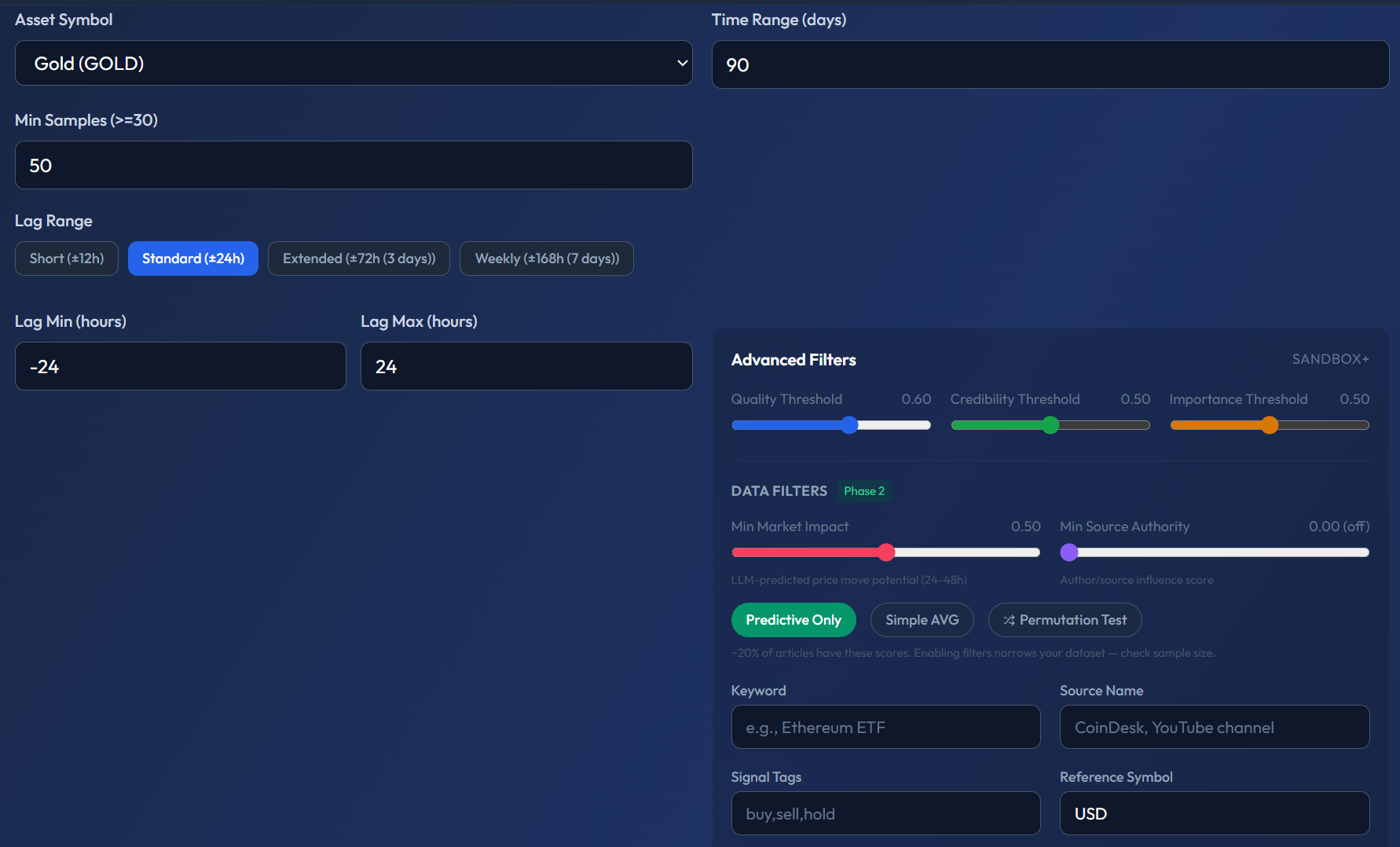1400x847 pixels.
Task: Click the Keyword input field
Action: coord(885,727)
